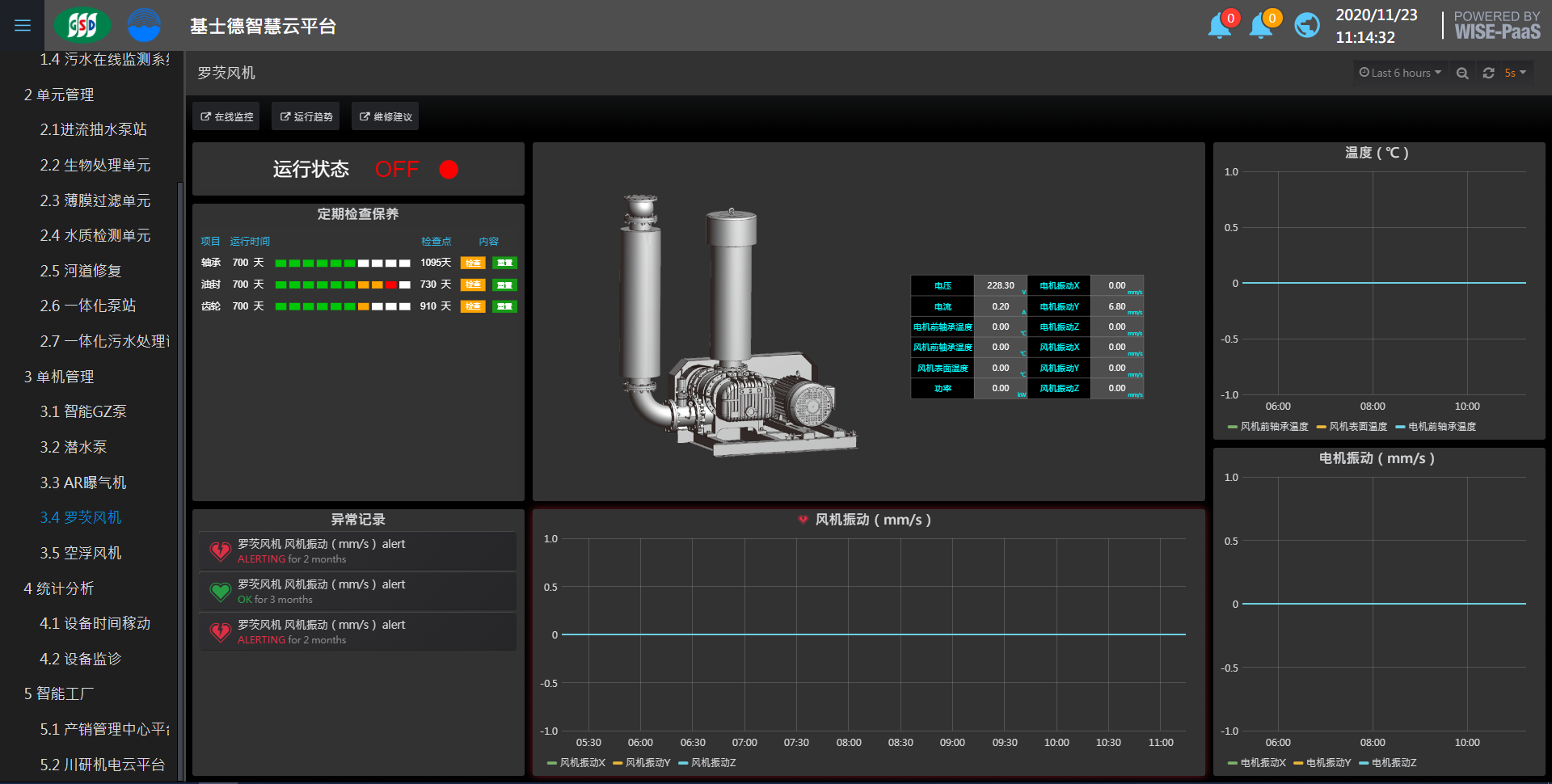Click the 维修建议 button
The image size is (1552, 784).
(386, 116)
